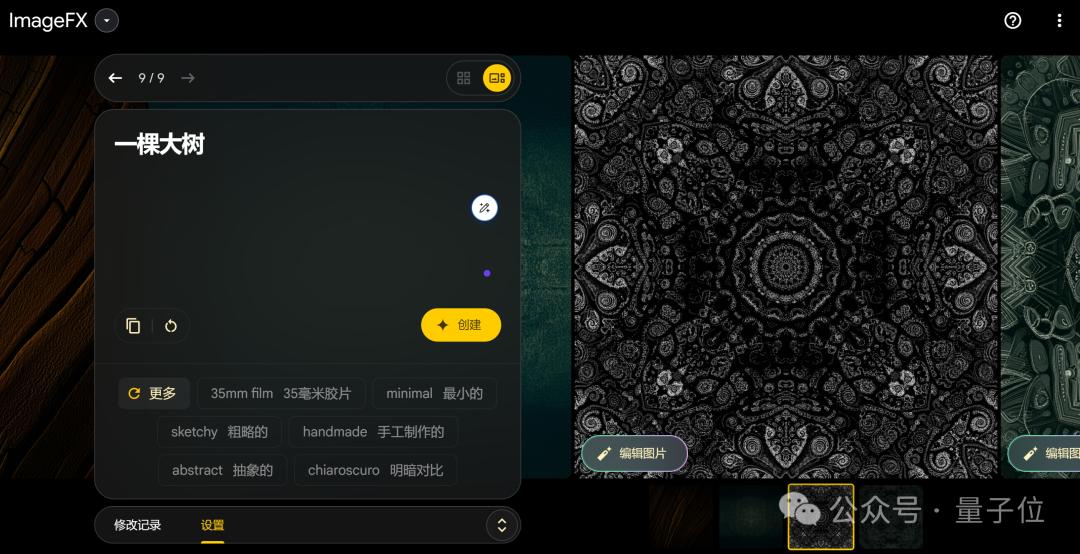The width and height of the screenshot is (1080, 554).
Task: Choose the sketchy style chip
Action: tap(219, 432)
